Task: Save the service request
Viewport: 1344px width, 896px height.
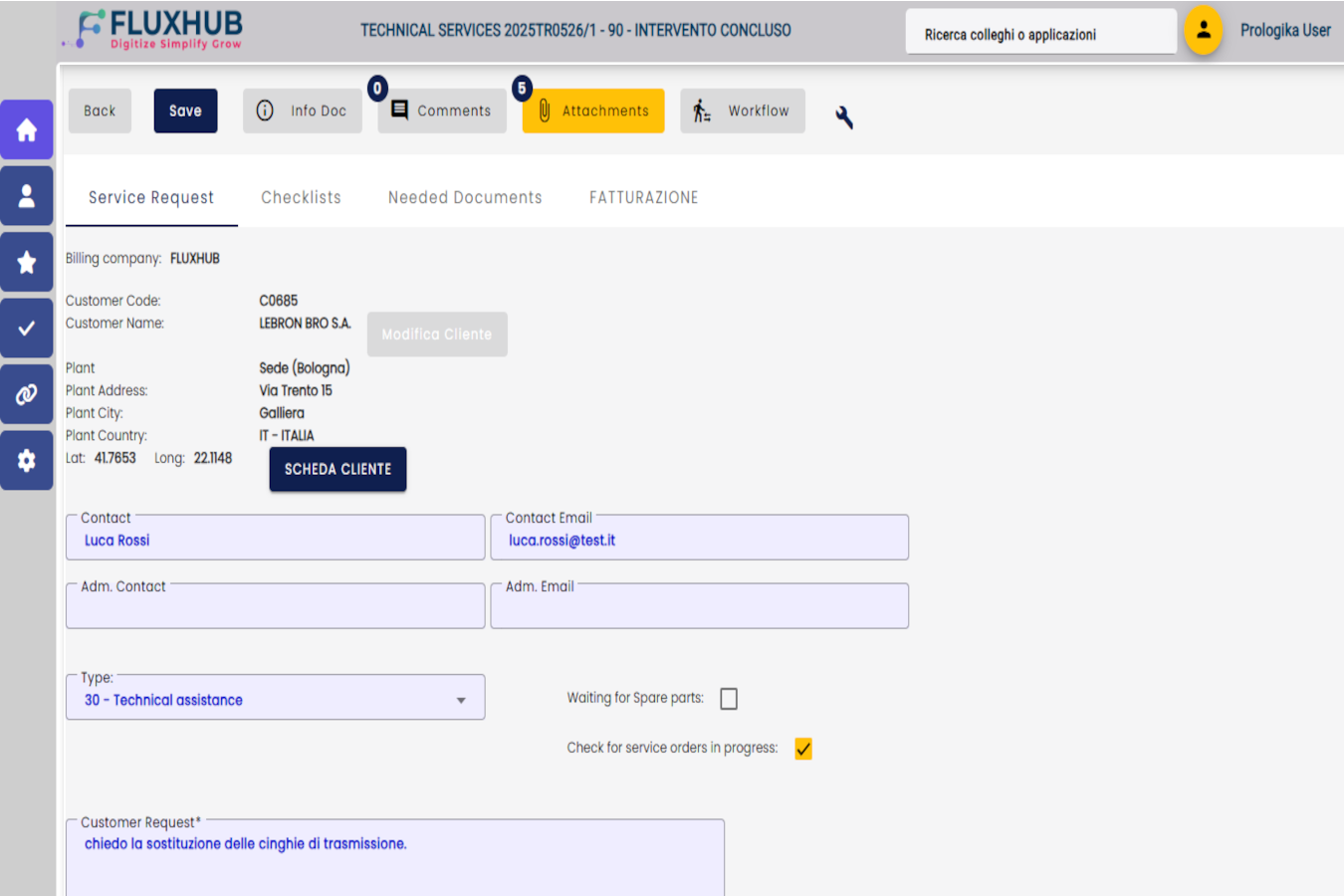Action: 185,111
